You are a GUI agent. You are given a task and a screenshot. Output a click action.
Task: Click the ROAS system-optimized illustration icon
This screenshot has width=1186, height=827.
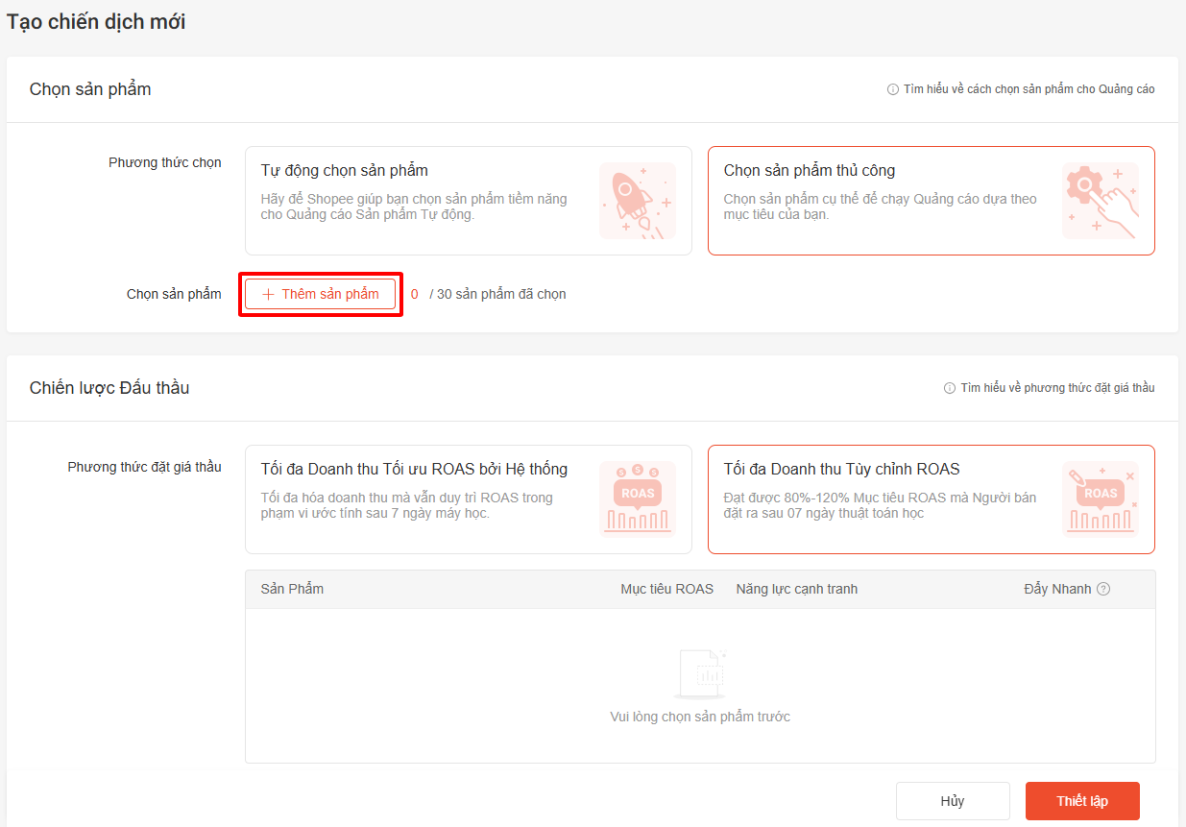637,499
